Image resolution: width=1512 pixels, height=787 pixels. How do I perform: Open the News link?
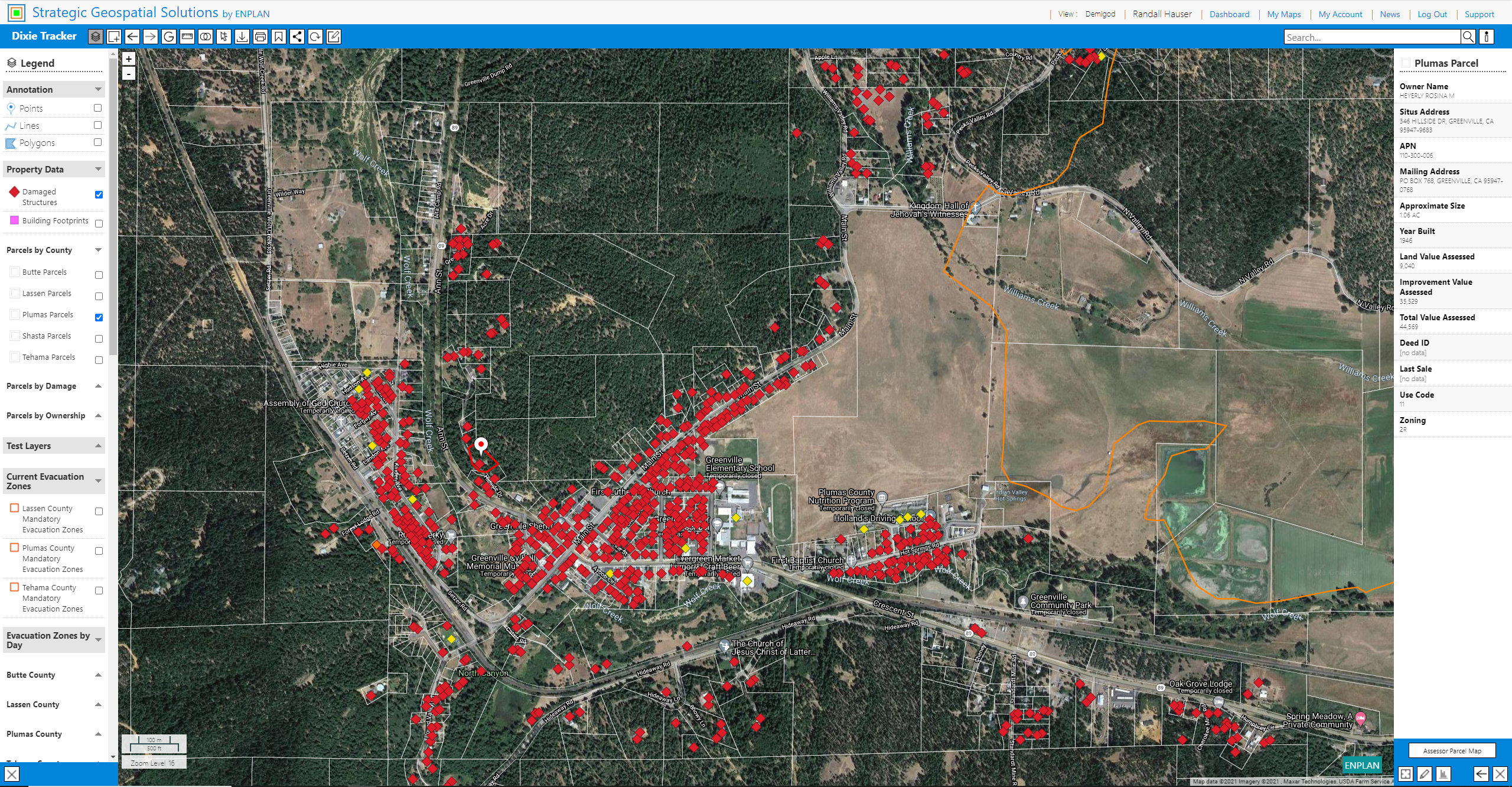coord(1390,14)
